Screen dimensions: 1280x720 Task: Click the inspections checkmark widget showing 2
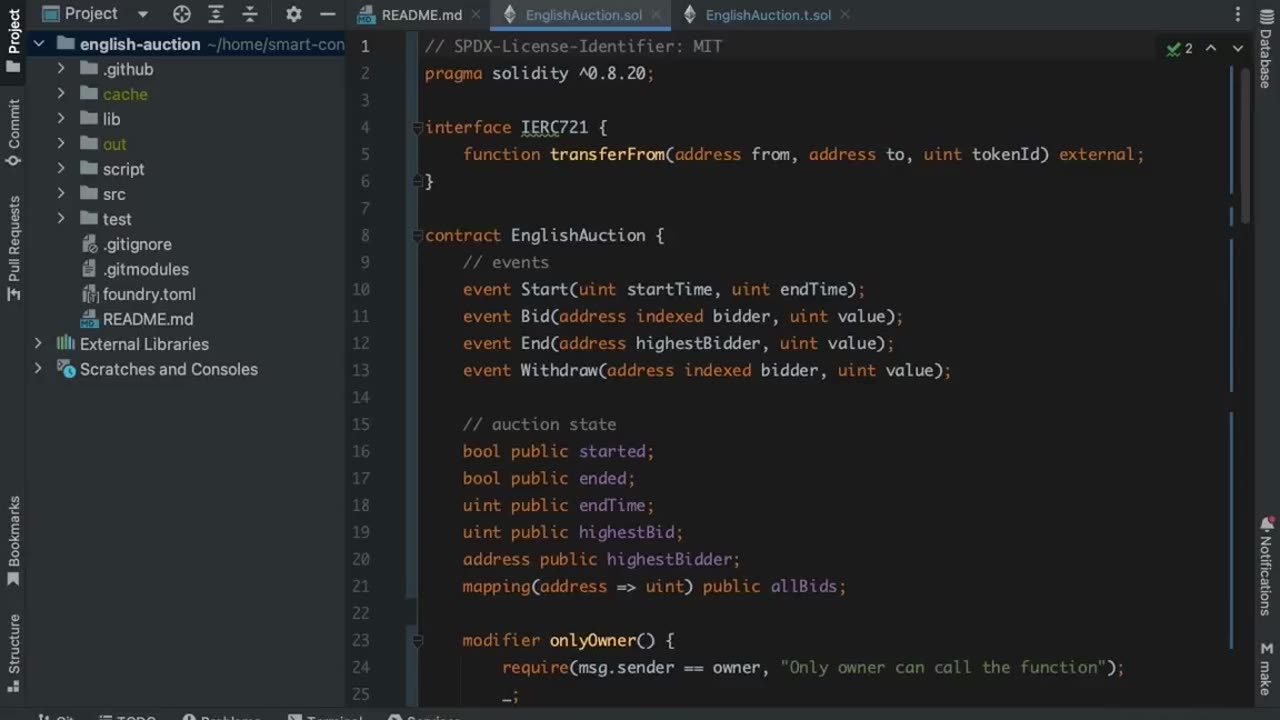click(x=1179, y=48)
